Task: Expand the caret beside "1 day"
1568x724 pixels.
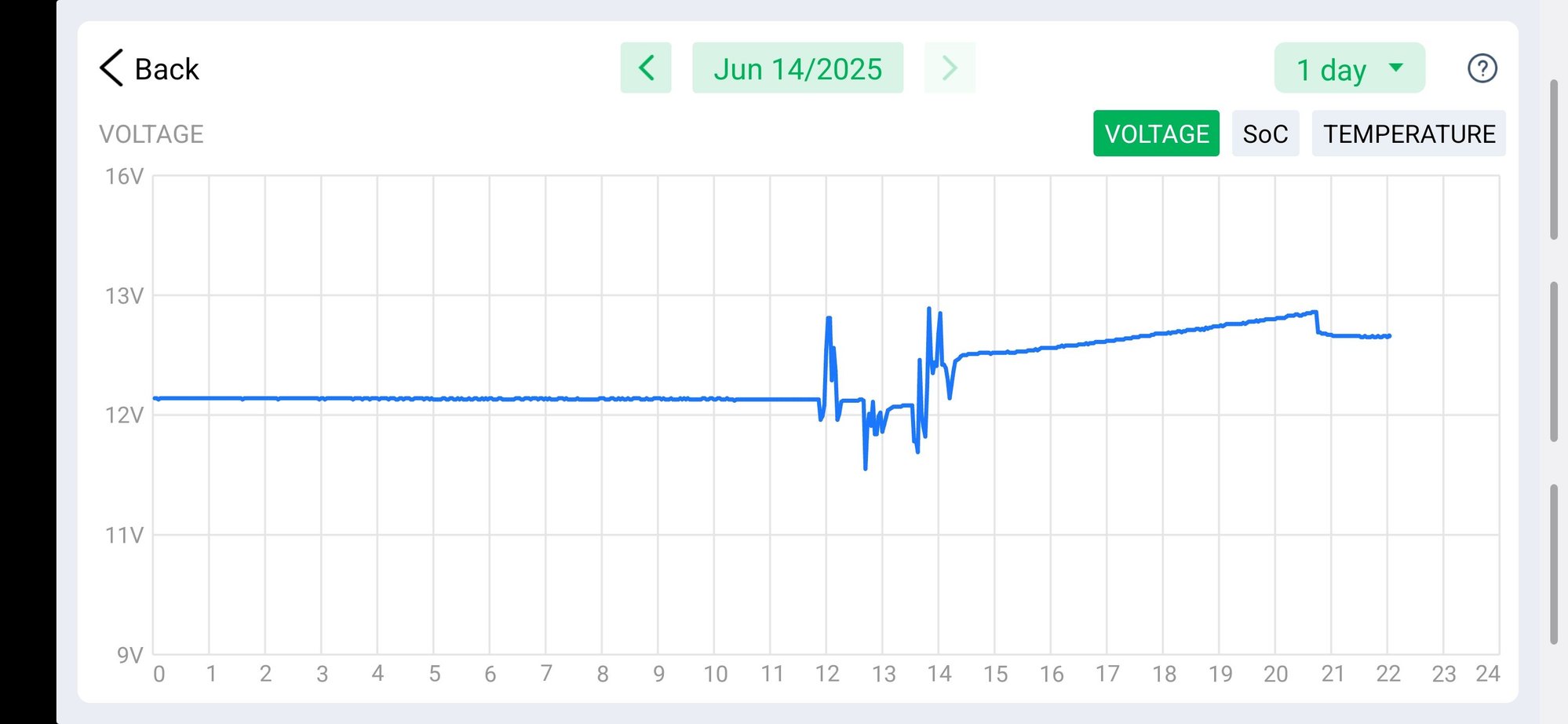Action: pos(1396,68)
